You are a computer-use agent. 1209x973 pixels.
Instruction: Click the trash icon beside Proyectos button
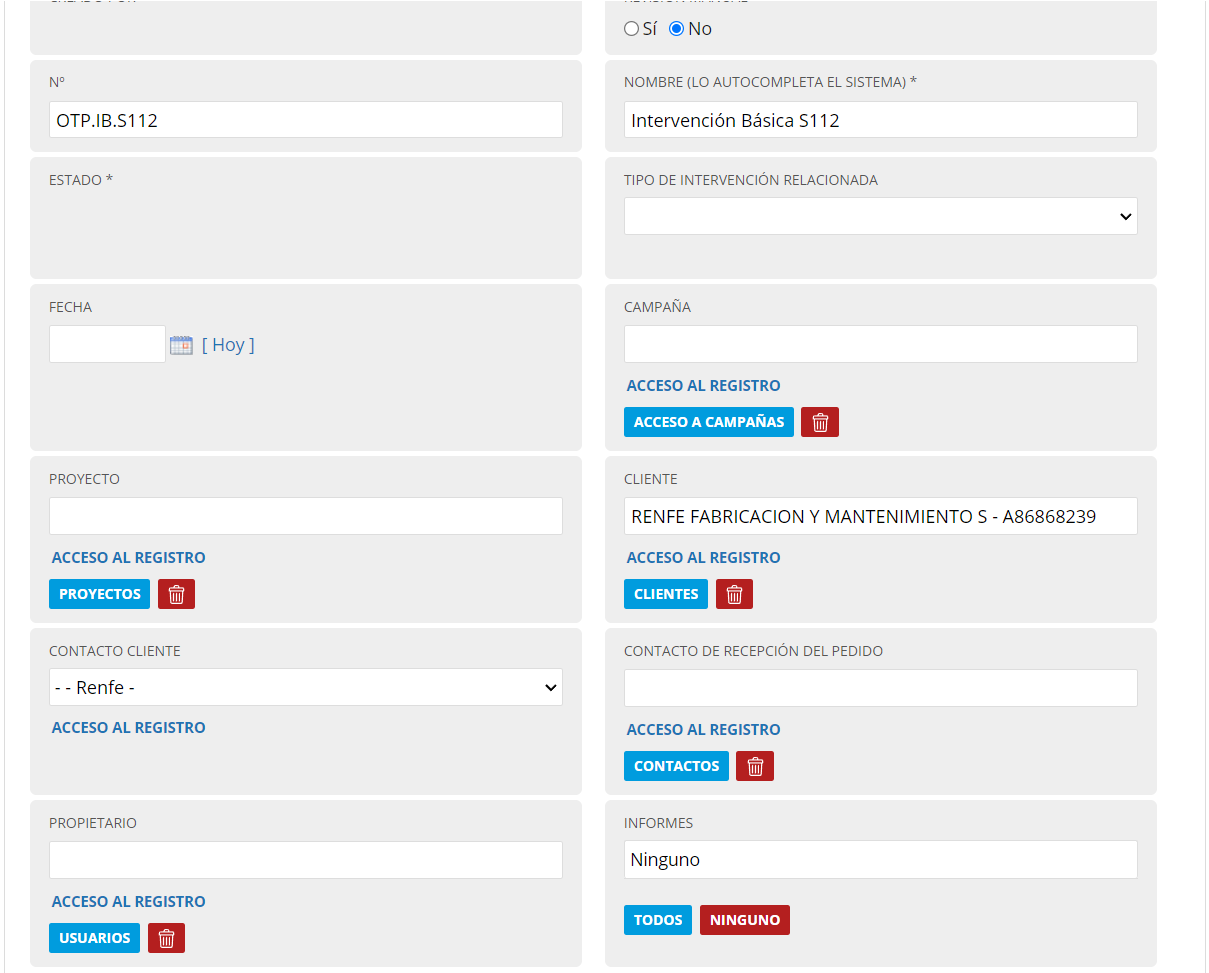coord(176,594)
